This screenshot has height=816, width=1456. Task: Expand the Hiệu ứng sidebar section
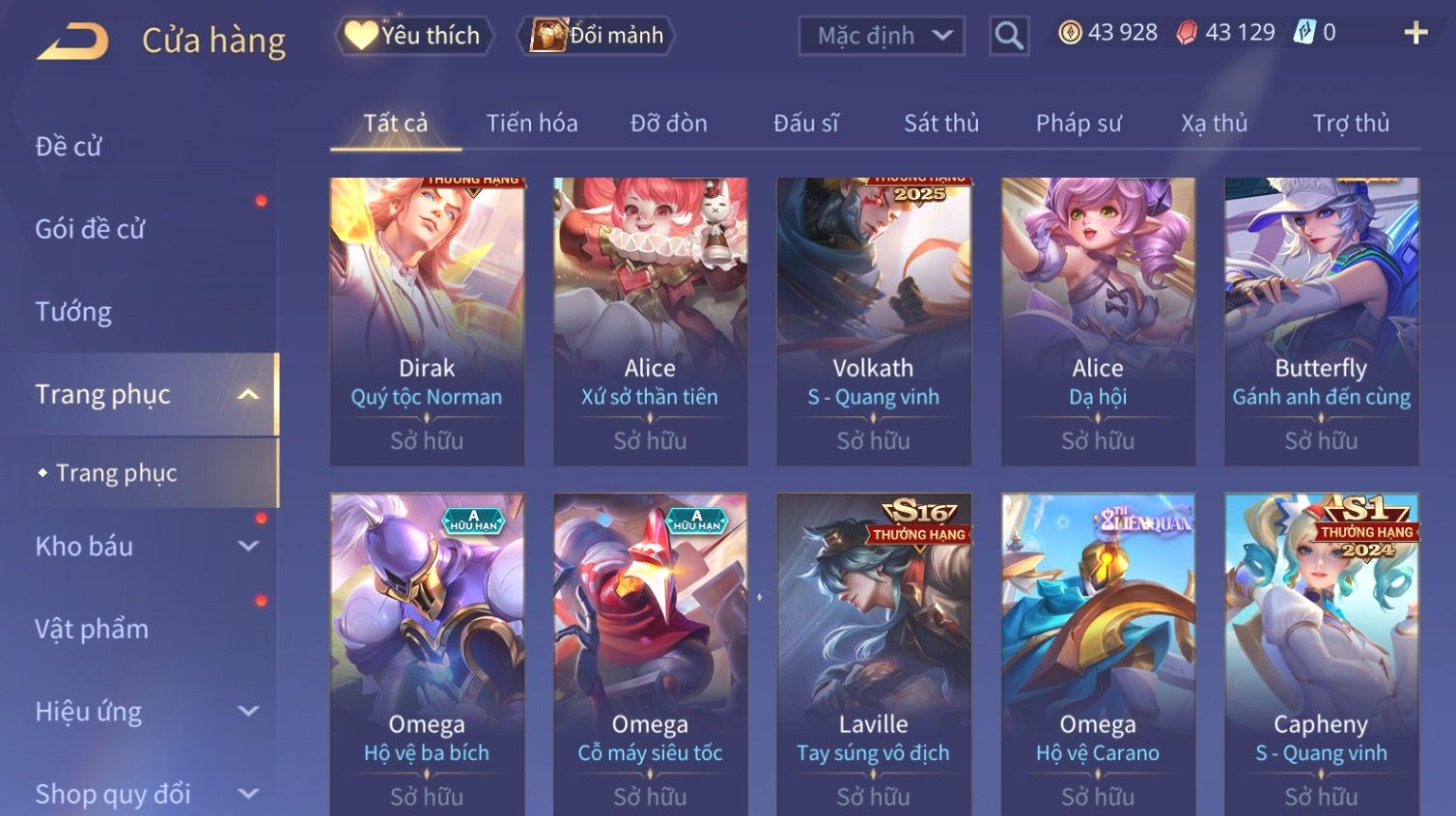248,712
